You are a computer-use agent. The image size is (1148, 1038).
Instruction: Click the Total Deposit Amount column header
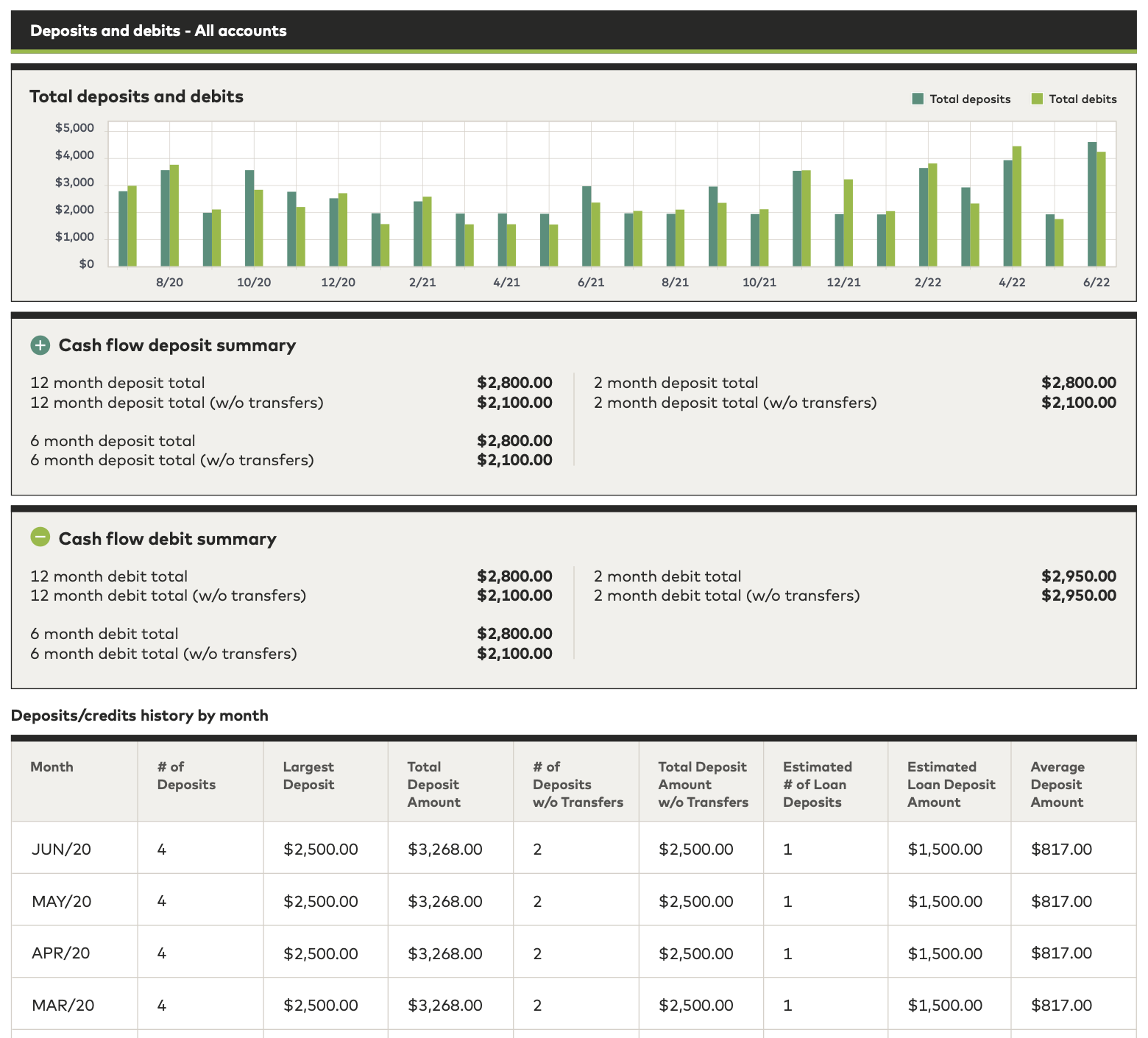433,785
